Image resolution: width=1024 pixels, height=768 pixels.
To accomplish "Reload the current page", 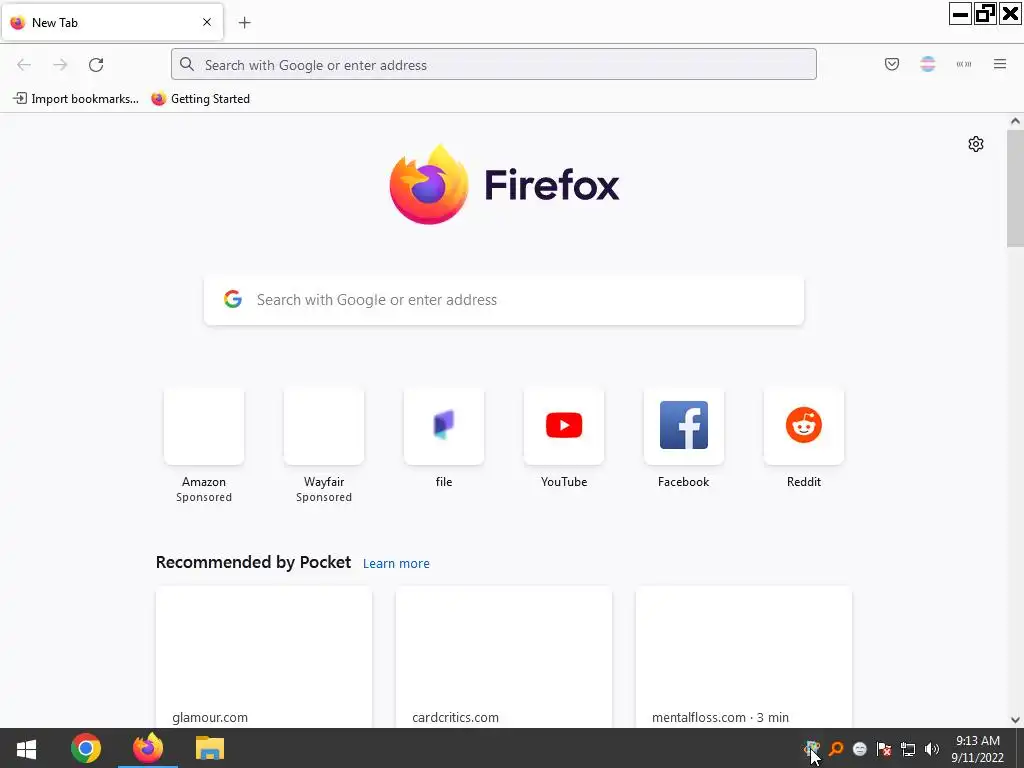I will point(96,65).
